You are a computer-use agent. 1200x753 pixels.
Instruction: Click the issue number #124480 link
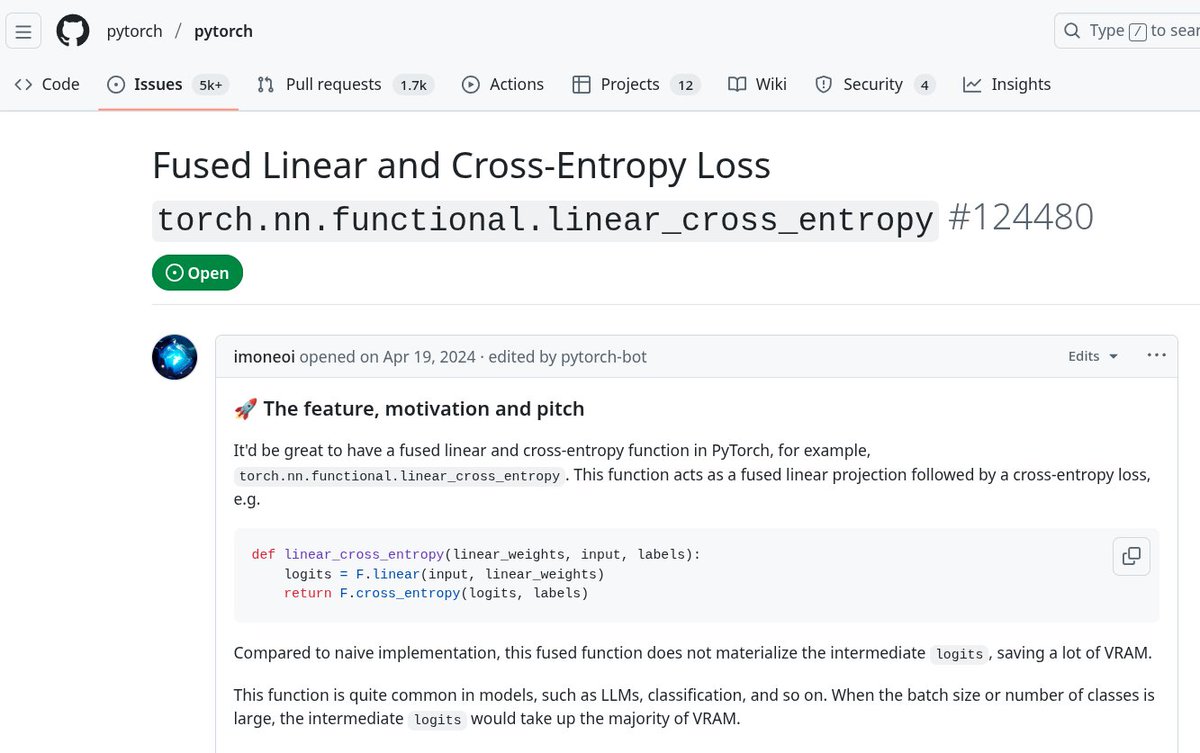click(x=1021, y=216)
